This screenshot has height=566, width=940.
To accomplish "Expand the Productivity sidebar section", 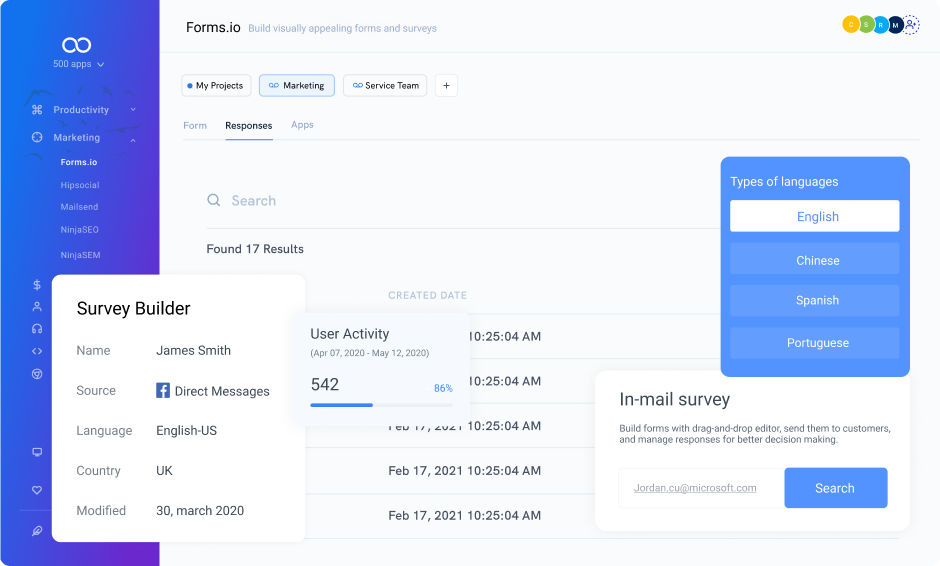I will click(x=83, y=110).
